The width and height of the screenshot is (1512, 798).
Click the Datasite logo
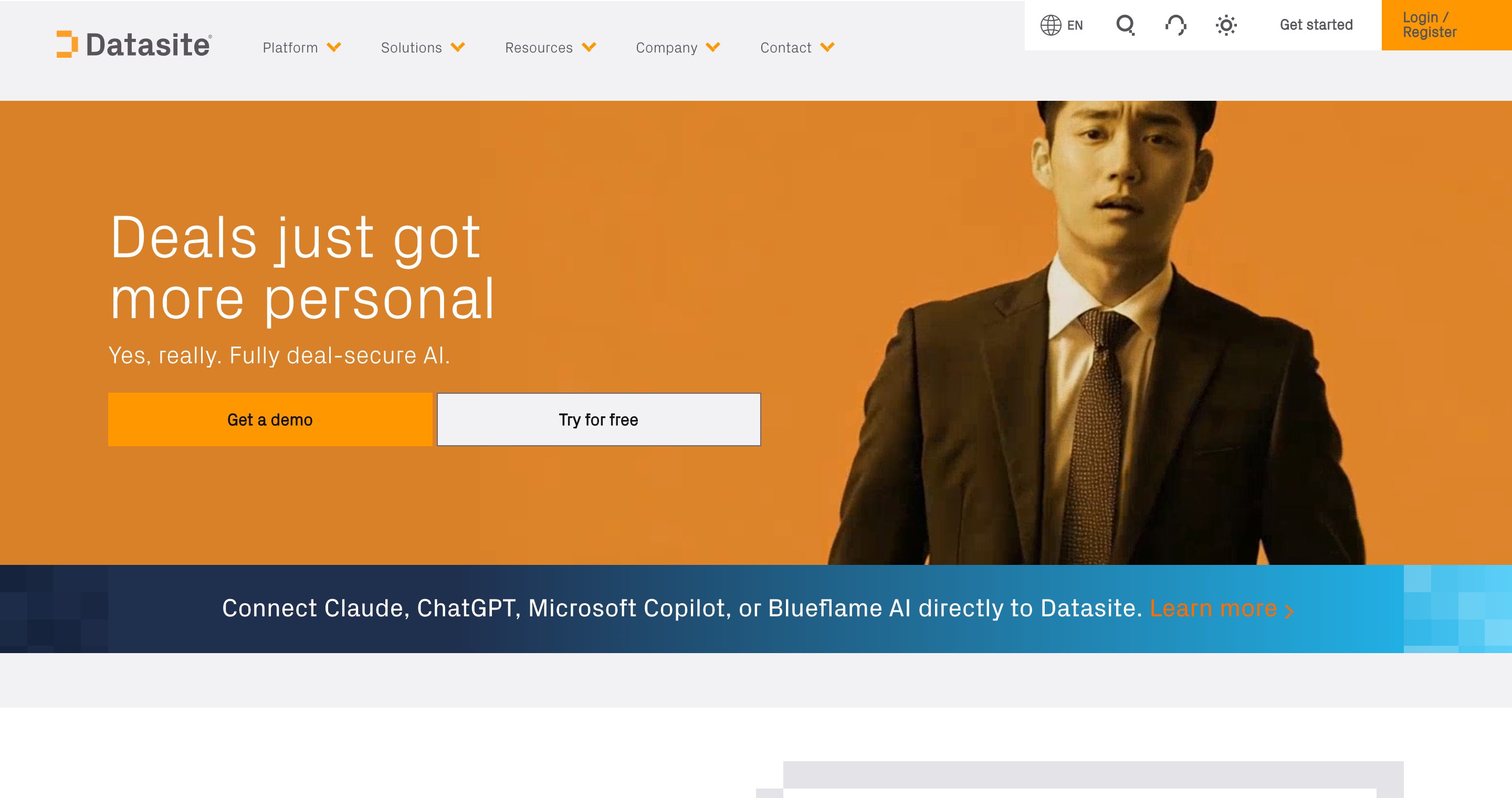(134, 45)
